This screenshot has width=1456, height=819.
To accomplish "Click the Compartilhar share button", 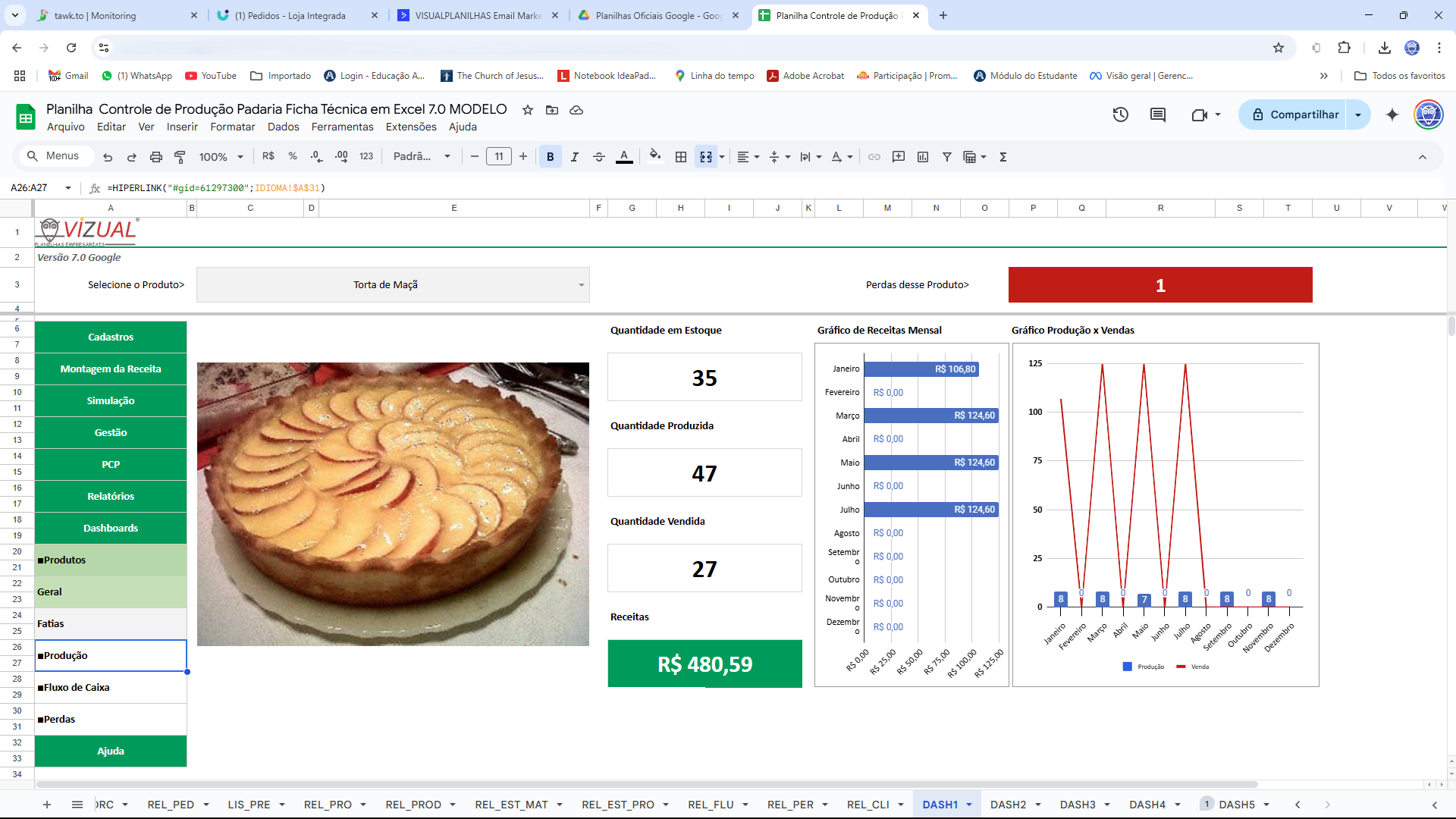I will point(1295,115).
